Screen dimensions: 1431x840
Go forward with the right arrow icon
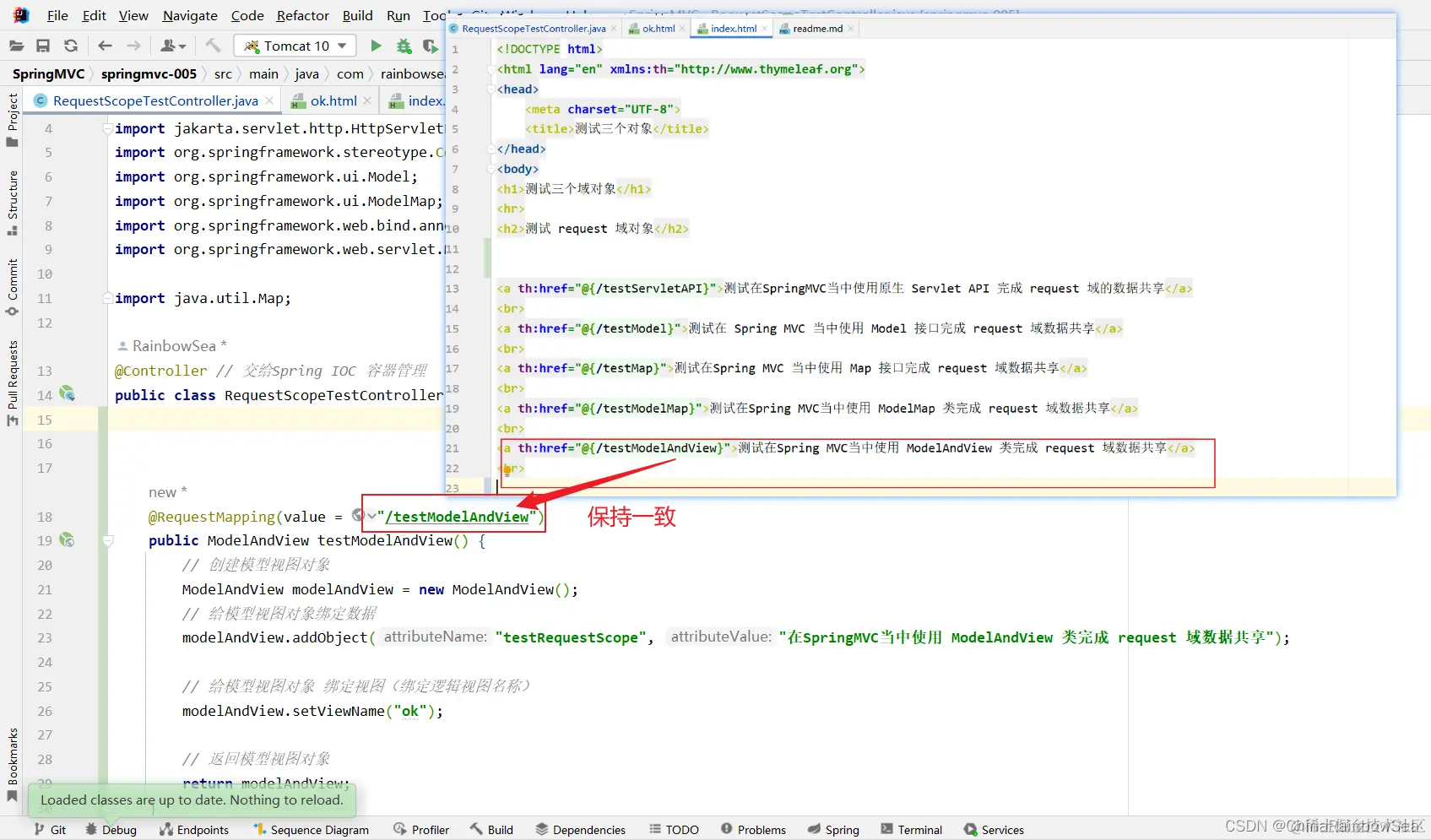pos(133,46)
